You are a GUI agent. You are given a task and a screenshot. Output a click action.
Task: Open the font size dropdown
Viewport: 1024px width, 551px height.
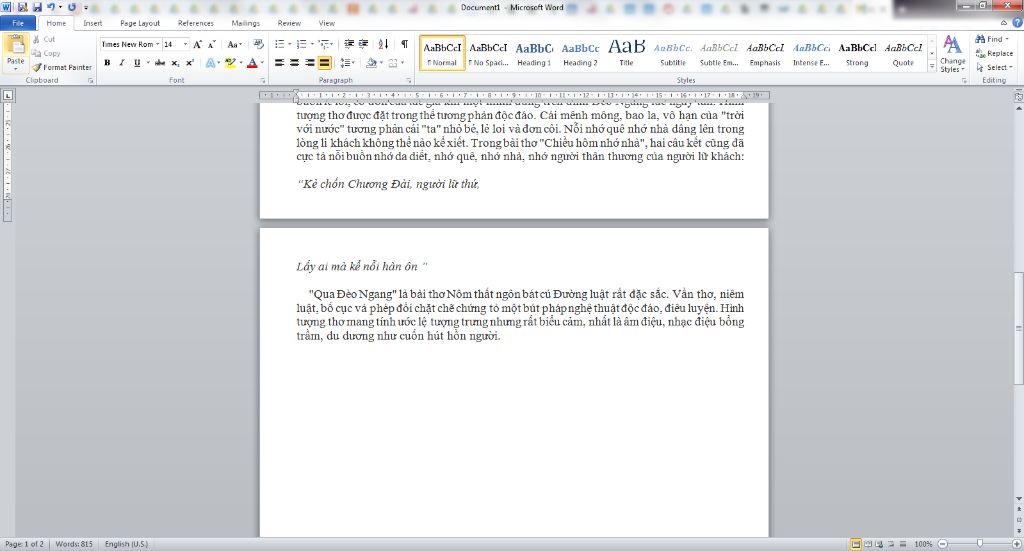point(185,44)
